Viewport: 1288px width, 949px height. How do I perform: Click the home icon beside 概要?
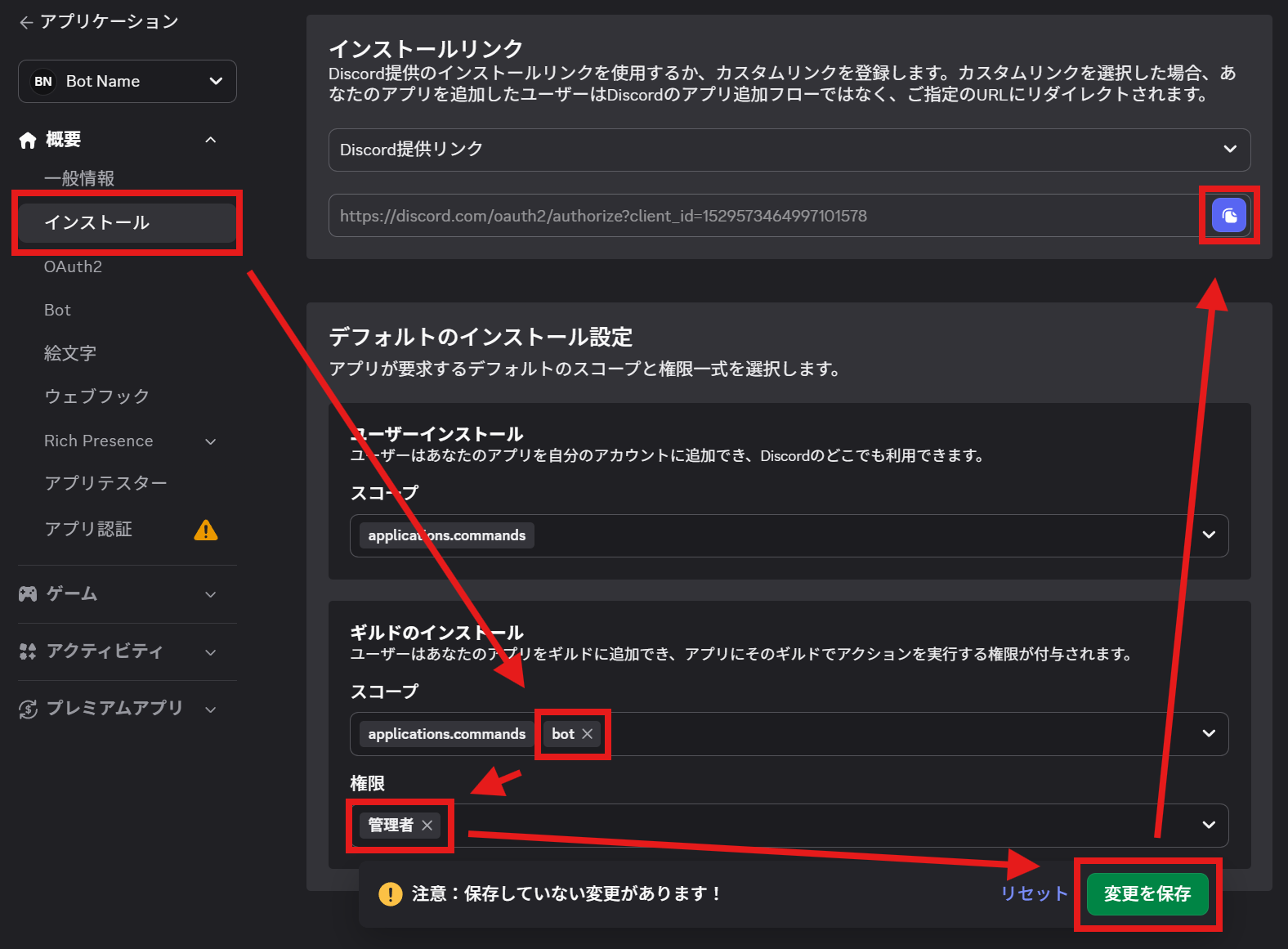(x=28, y=140)
